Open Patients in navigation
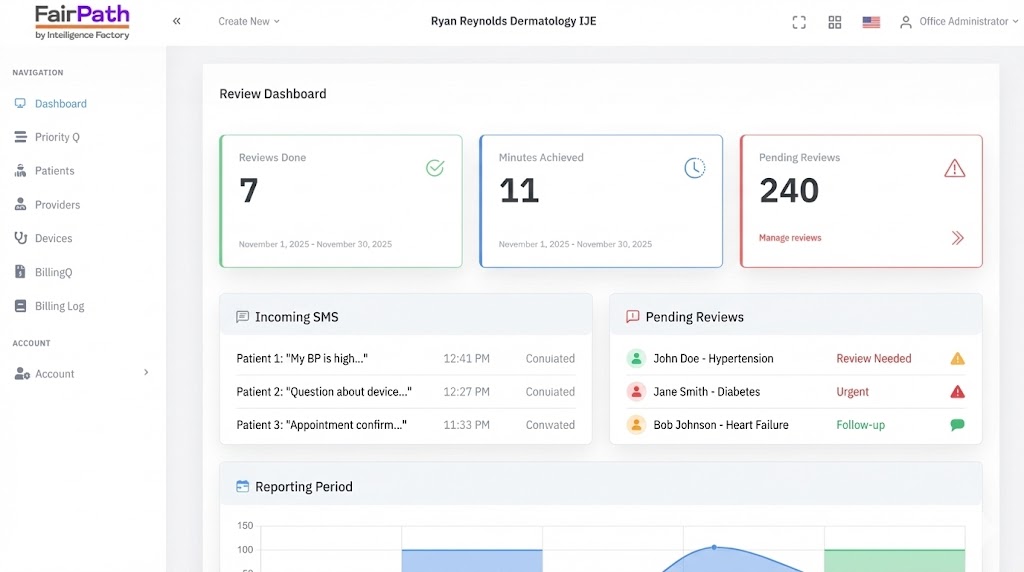This screenshot has height=572, width=1024. tap(55, 170)
